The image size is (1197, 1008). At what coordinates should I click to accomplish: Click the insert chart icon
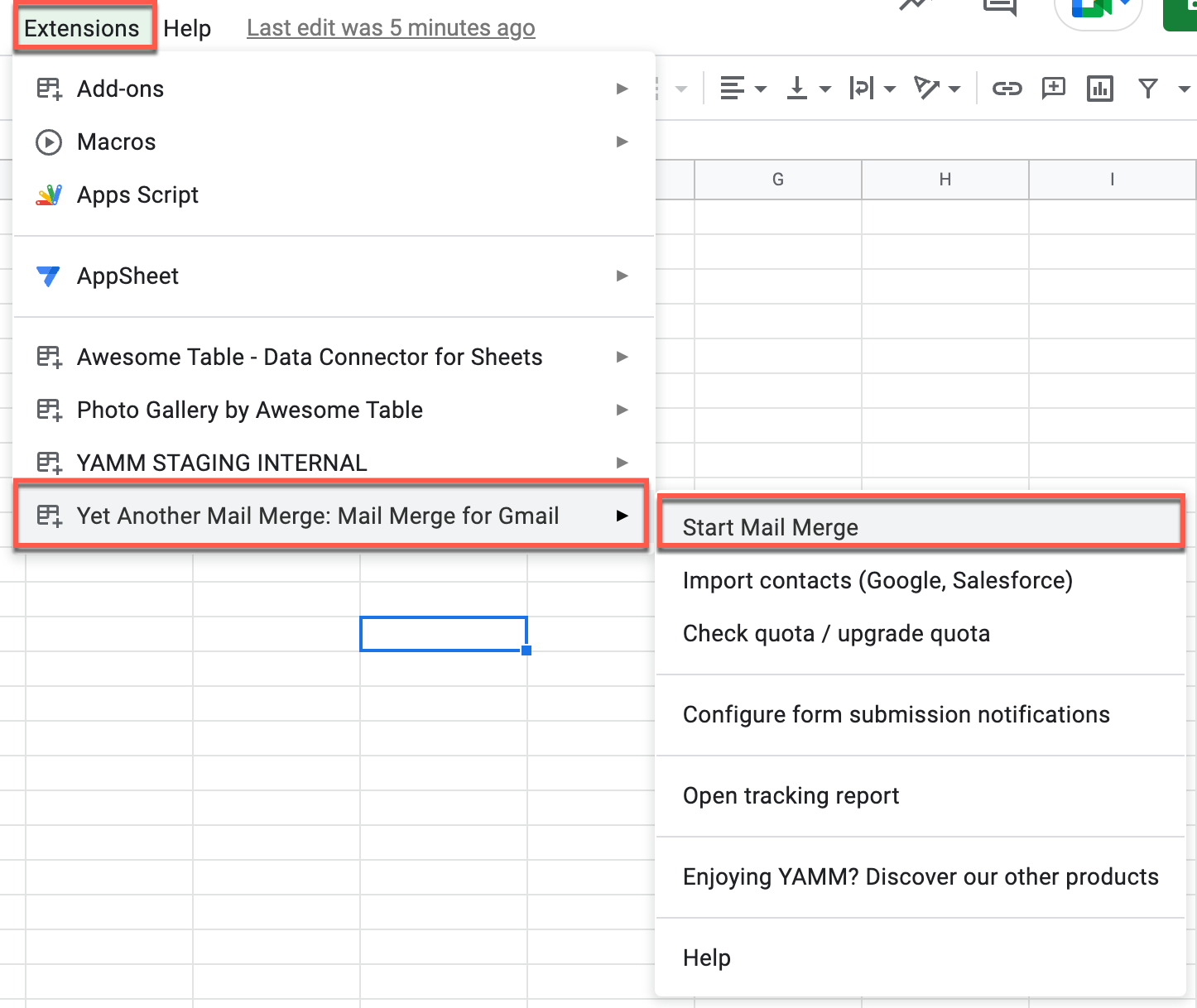coord(1099,89)
